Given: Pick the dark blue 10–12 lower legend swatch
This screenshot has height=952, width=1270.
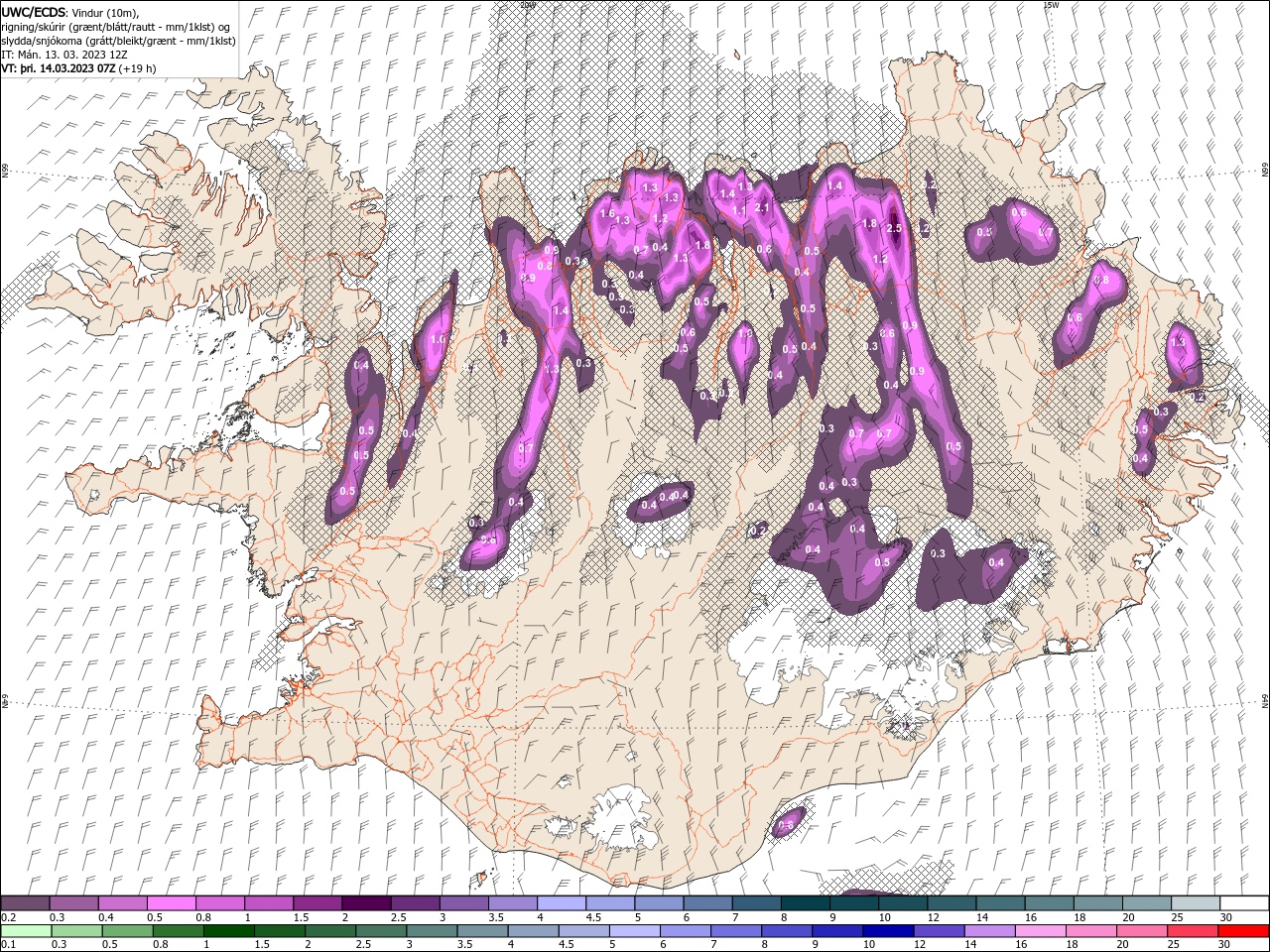Looking at the screenshot, I should (889, 931).
